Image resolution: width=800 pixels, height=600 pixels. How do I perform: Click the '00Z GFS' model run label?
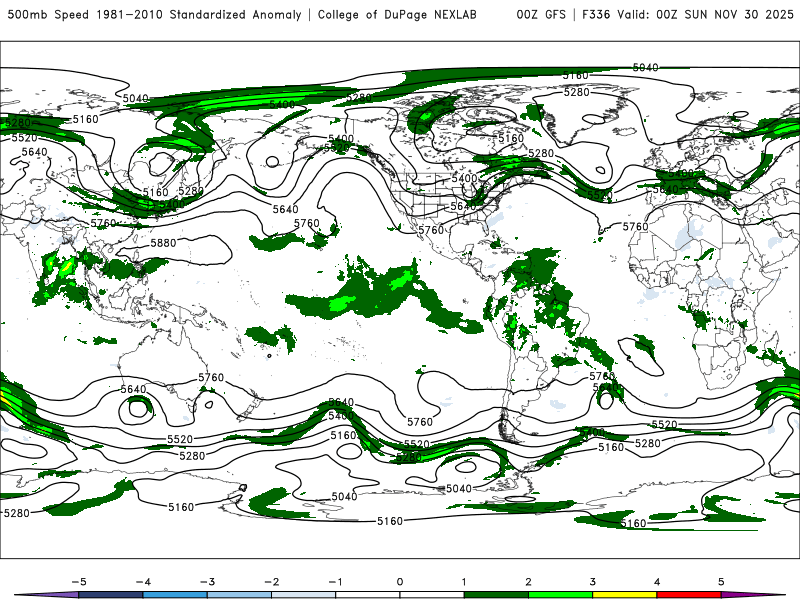click(x=541, y=14)
